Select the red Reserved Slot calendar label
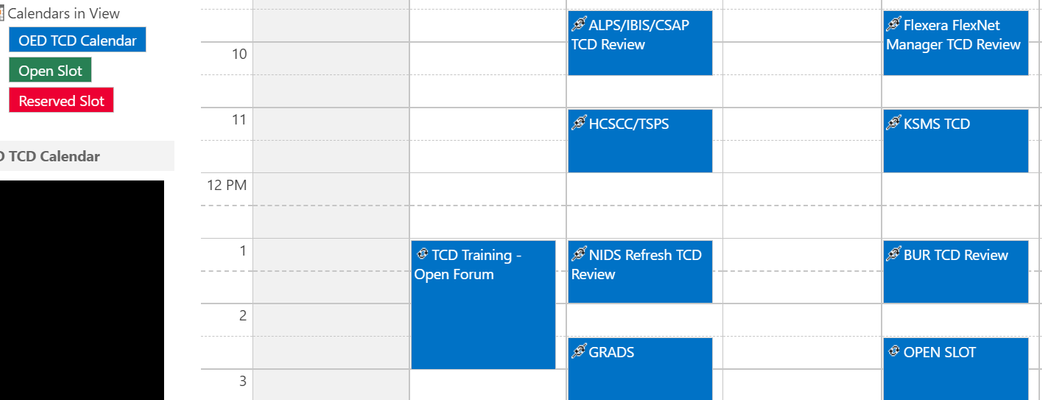The width and height of the screenshot is (1042, 400). [61, 100]
